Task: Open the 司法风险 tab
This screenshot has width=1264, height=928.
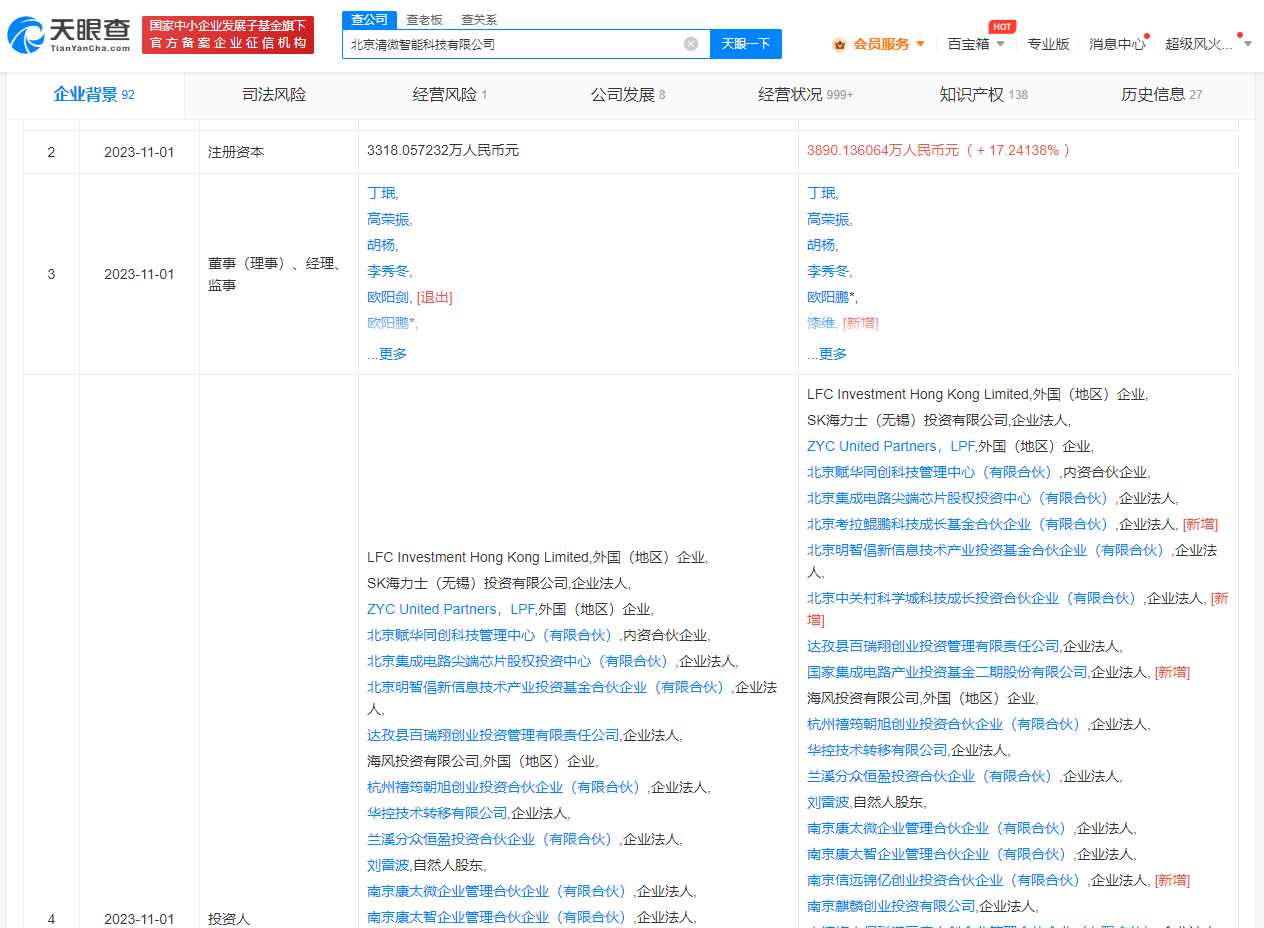Action: click(x=274, y=95)
